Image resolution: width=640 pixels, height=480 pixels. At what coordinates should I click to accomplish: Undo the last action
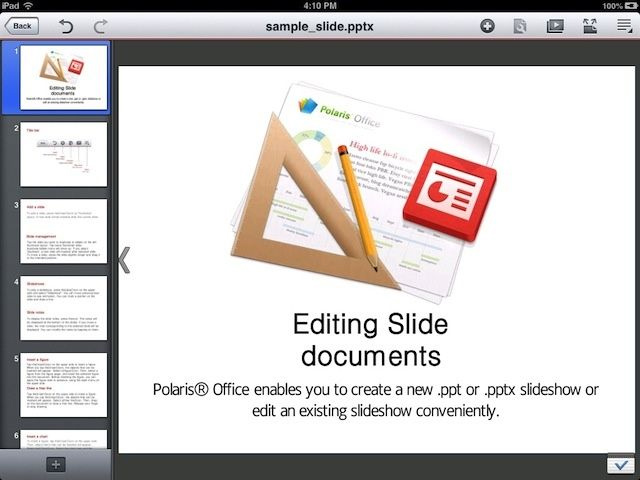click(x=66, y=26)
